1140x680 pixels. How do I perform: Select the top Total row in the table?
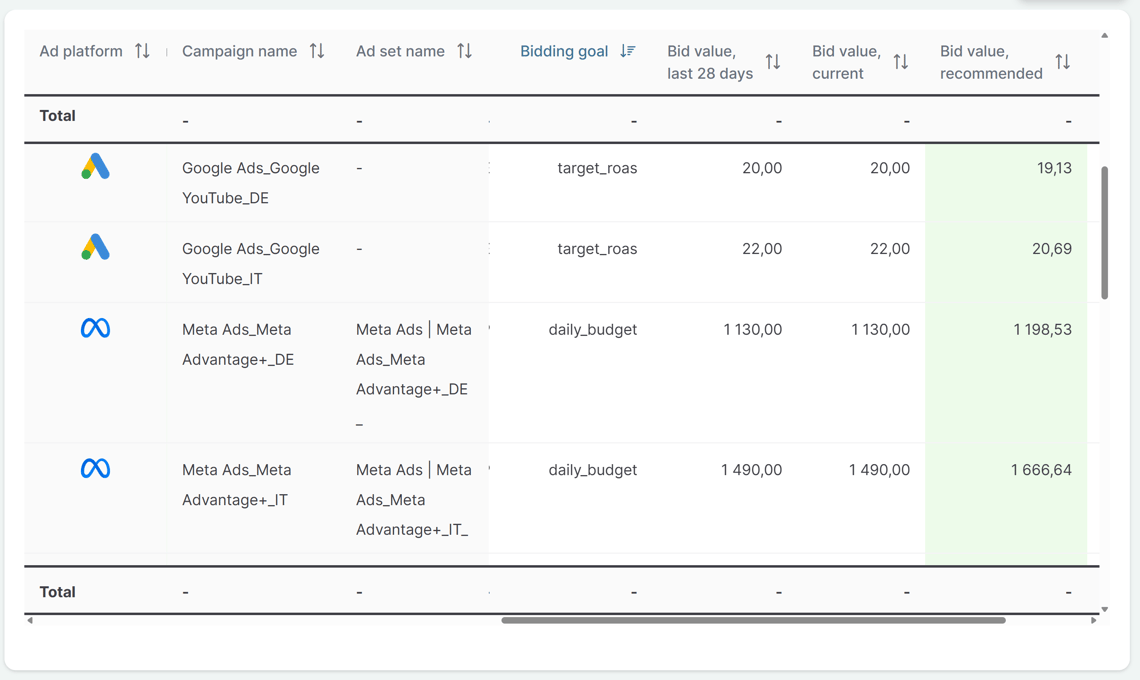click(x=57, y=116)
